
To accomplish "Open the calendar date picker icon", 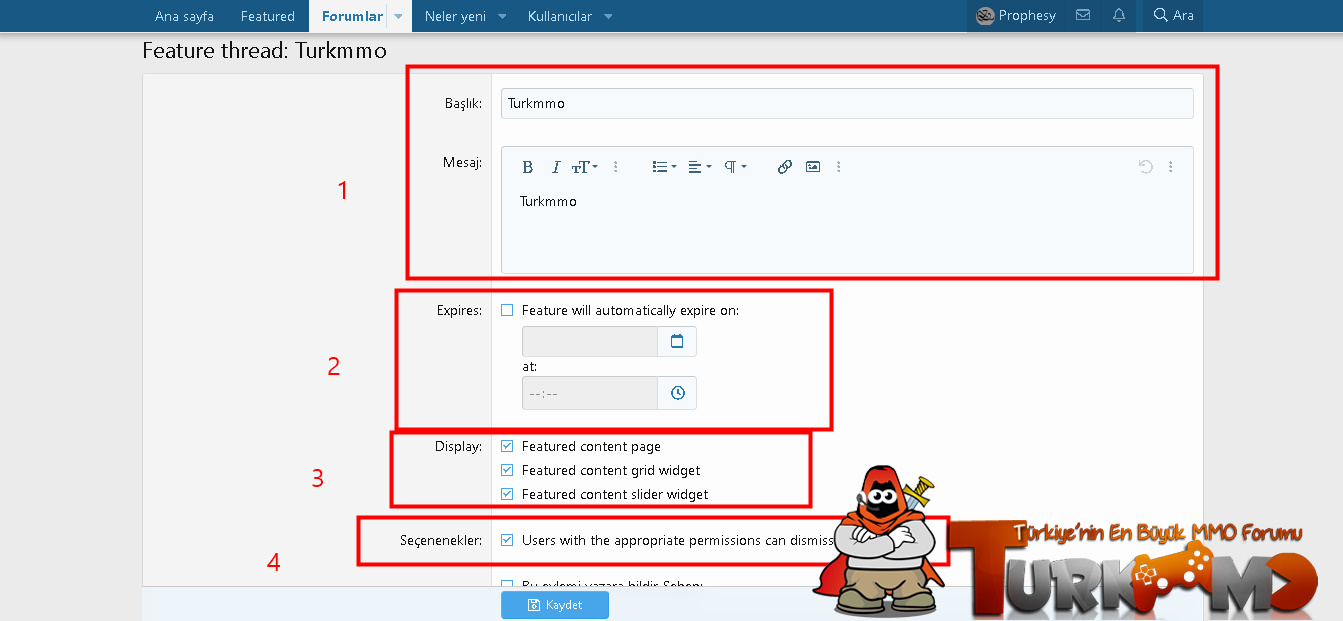I will [677, 342].
